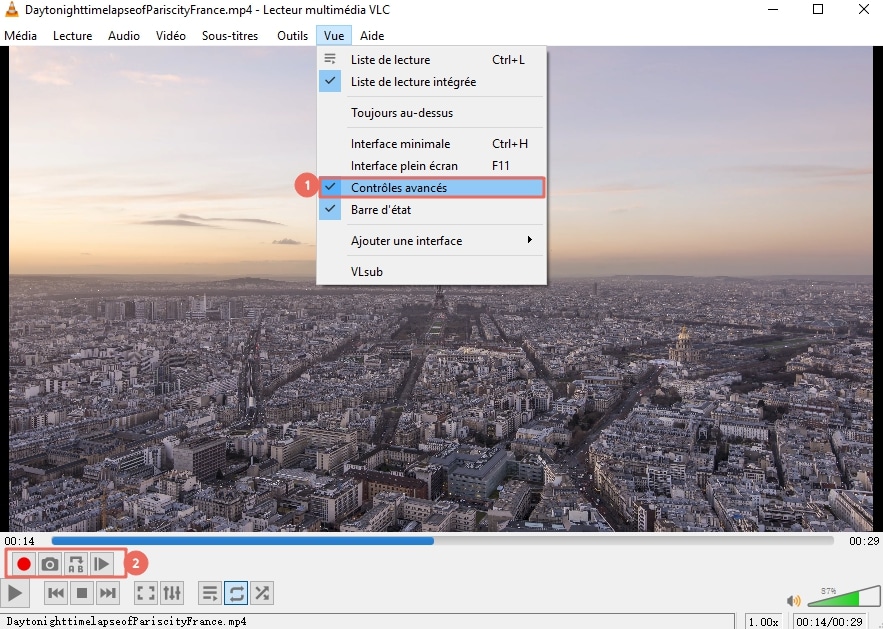The image size is (883, 629).
Task: Show the playlist via toolbar icon
Action: pos(210,593)
